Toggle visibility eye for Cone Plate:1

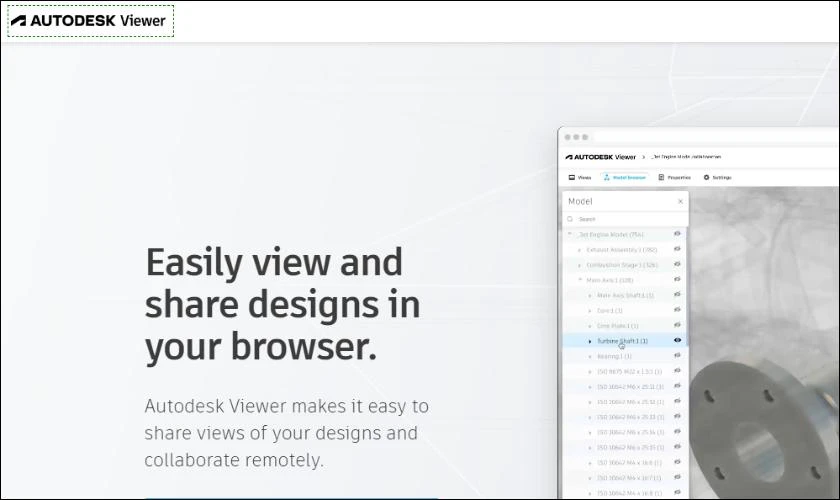(677, 325)
